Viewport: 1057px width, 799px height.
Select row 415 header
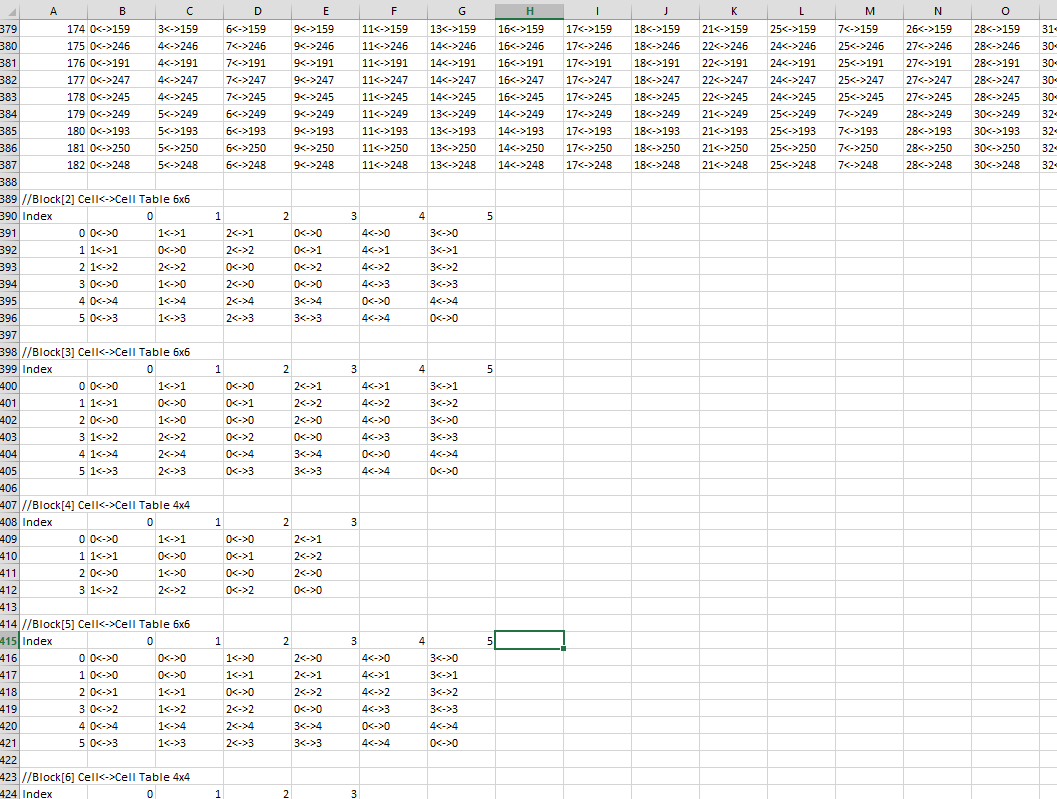coord(10,641)
